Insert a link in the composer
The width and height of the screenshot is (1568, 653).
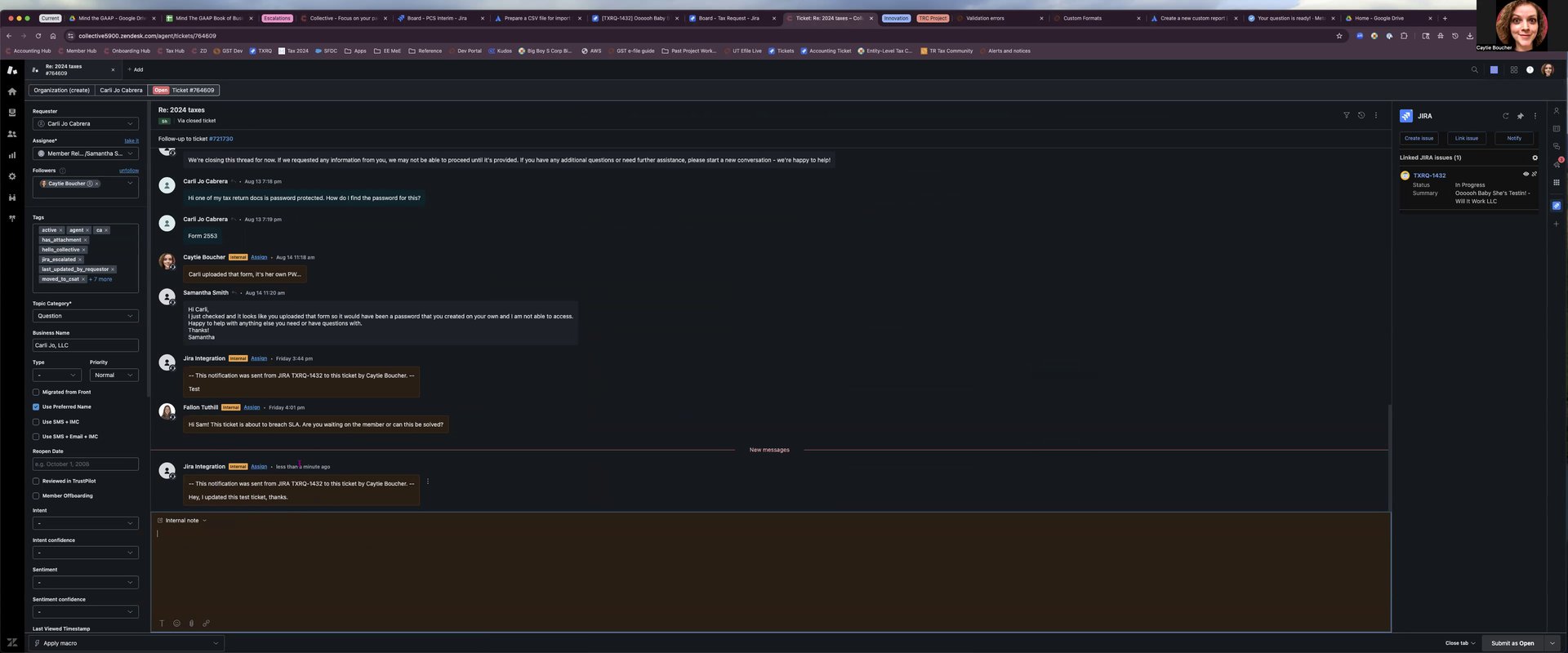(206, 624)
